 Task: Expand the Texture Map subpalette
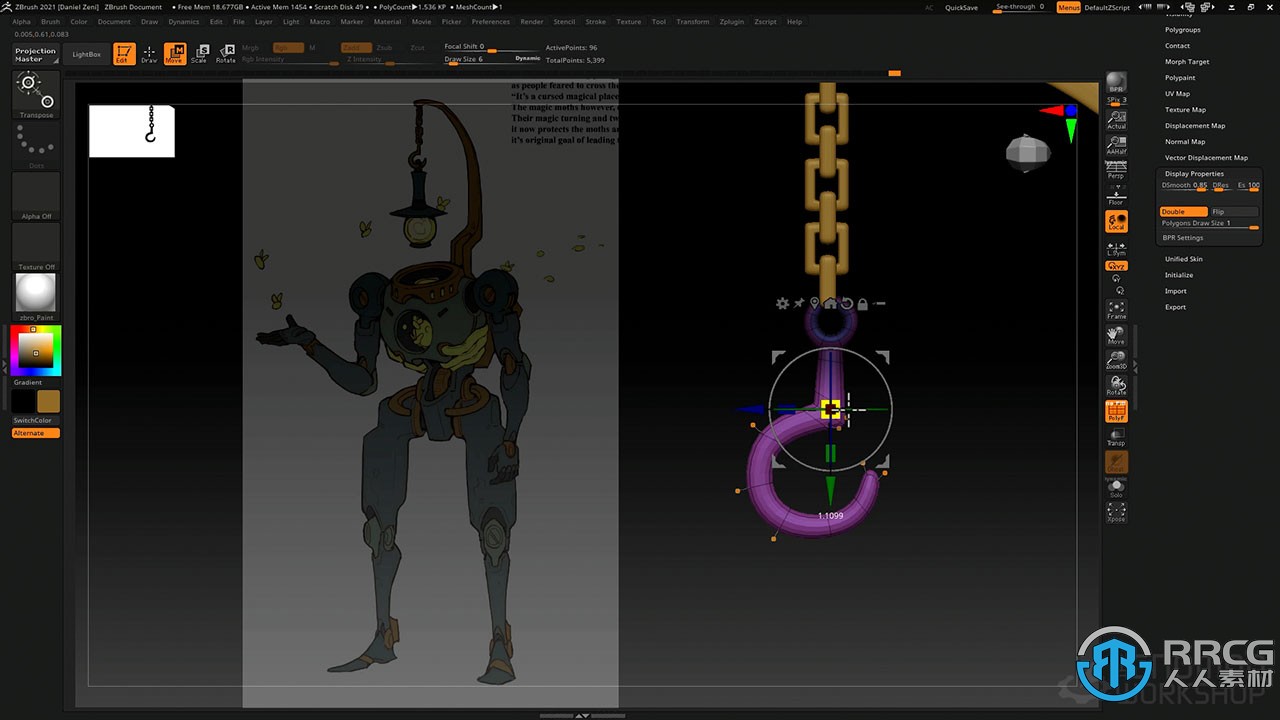pos(1185,110)
